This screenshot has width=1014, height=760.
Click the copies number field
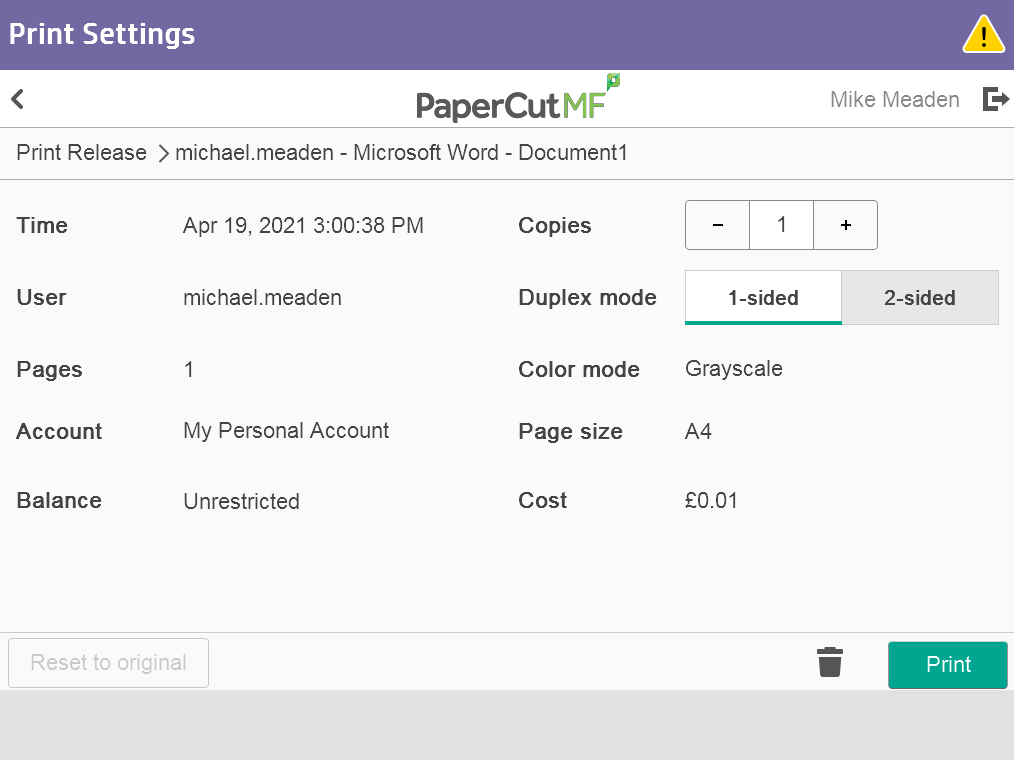coord(781,225)
